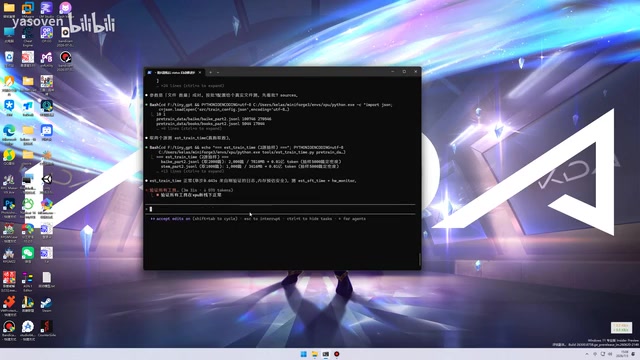640x360 pixels.
Task: Add a new terminal tab with plus
Action: [x=211, y=72]
